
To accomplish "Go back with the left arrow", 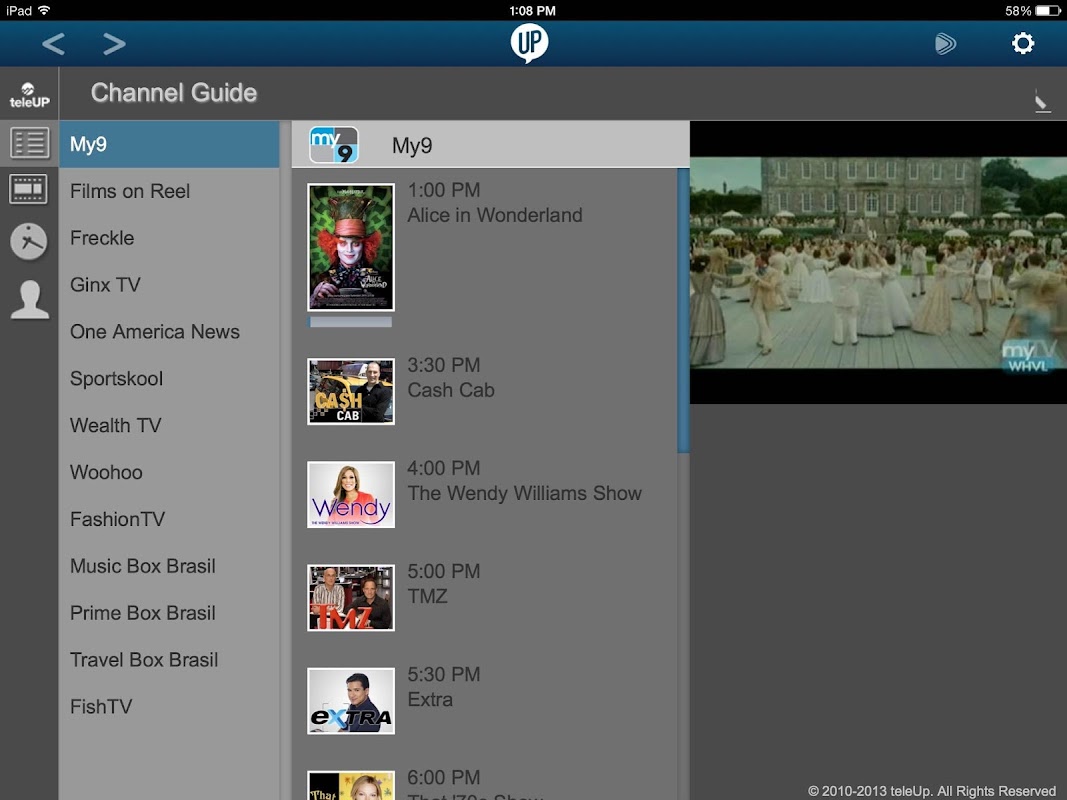I will (x=53, y=44).
